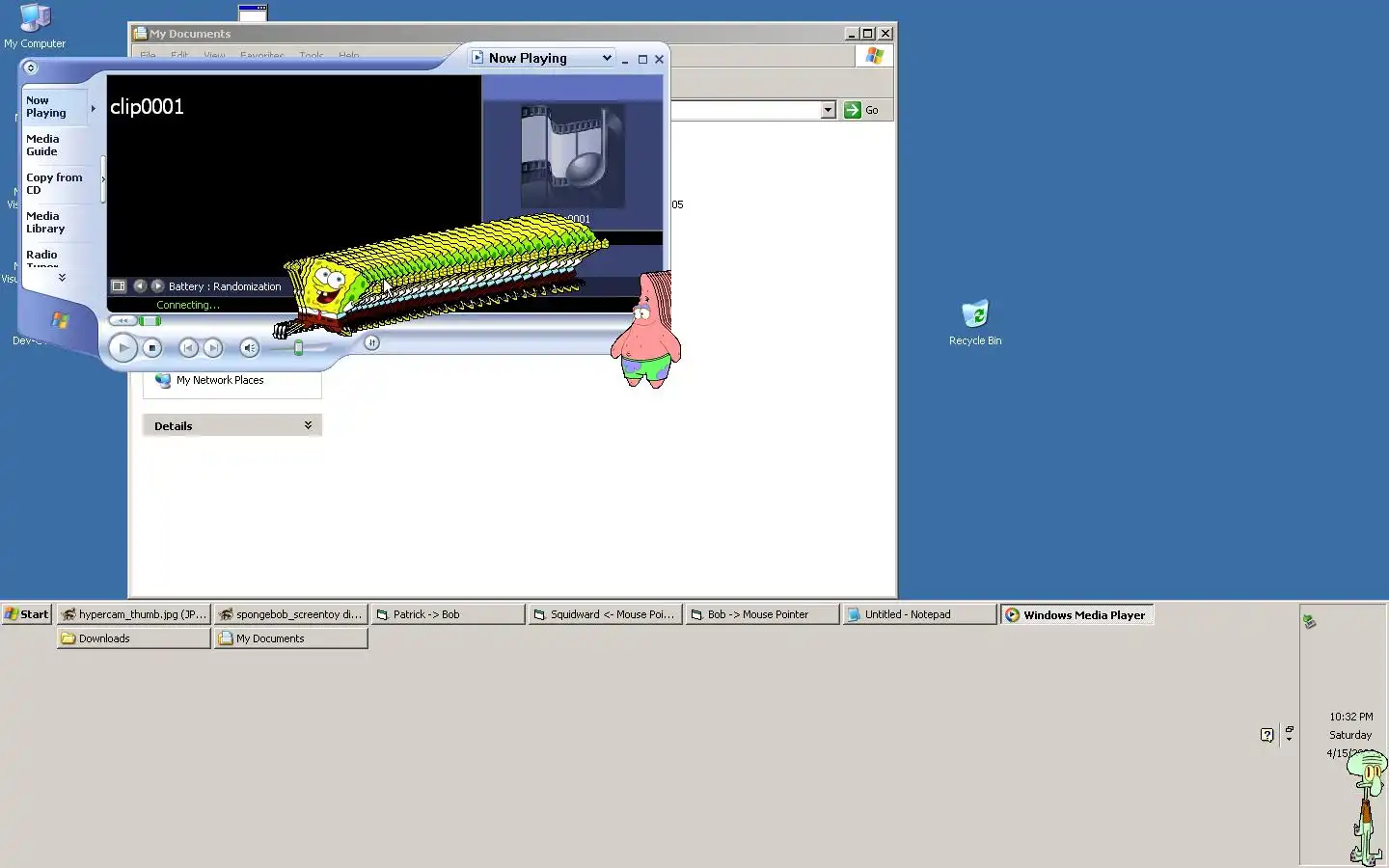Click Windows Media Player taskbar button
The height and width of the screenshot is (868, 1389).
click(1076, 614)
